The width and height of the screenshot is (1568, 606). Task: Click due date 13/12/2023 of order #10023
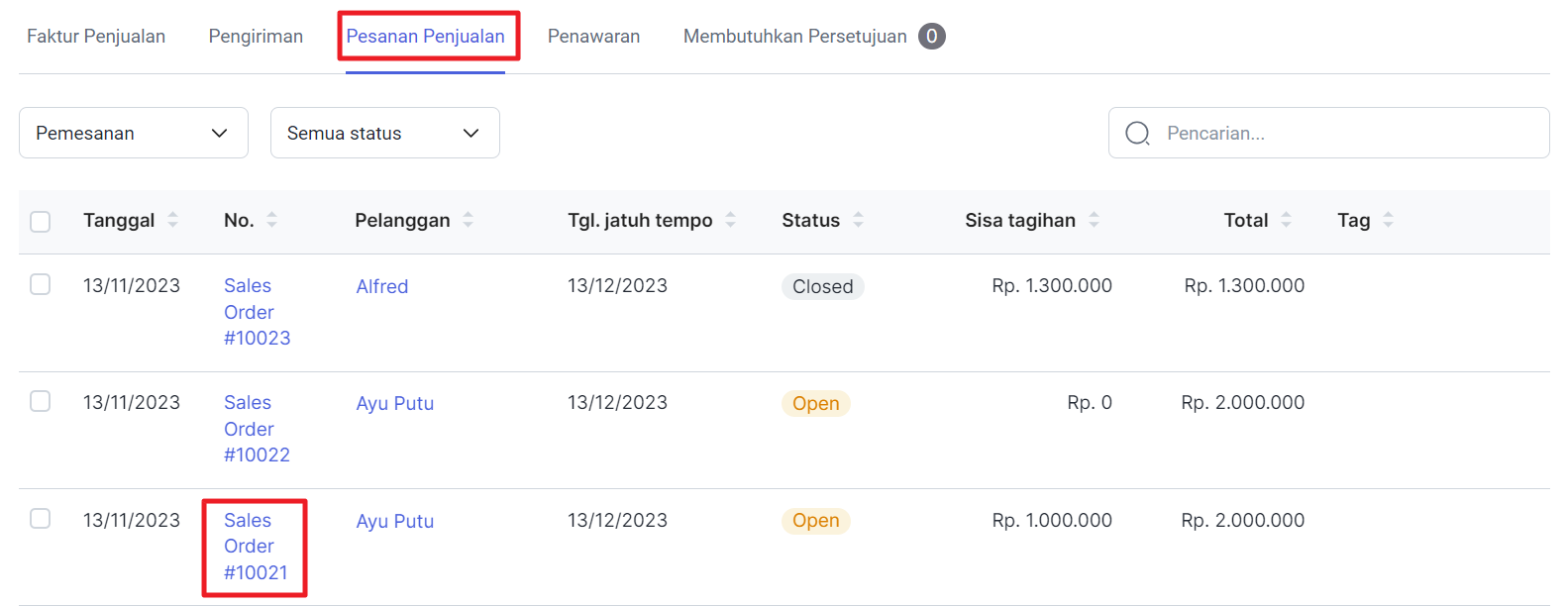618,285
